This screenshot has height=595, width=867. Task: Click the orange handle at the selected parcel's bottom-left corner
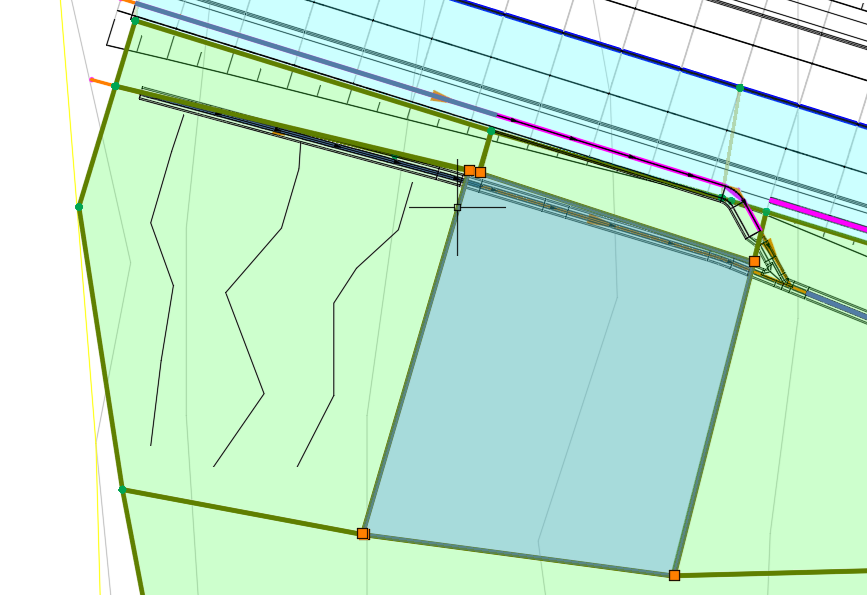(x=362, y=533)
